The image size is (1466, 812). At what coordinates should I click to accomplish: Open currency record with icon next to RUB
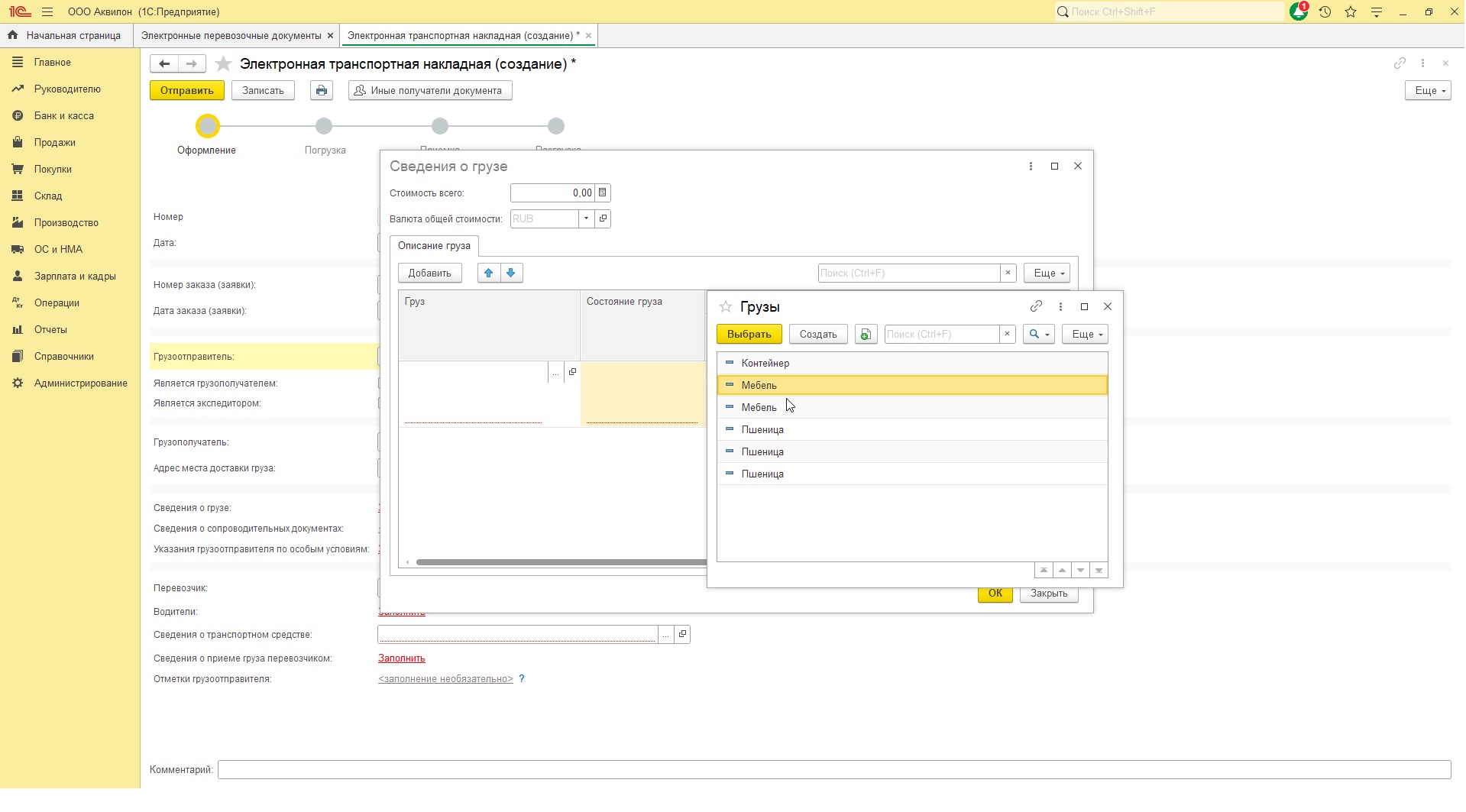[x=603, y=219]
